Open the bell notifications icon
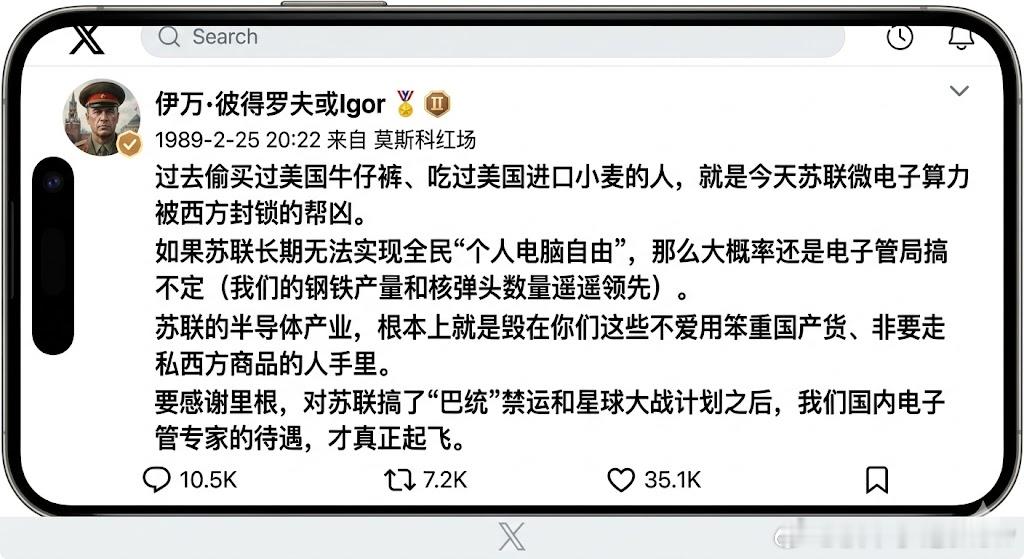Viewport: 1024px width, 559px height. click(961, 37)
